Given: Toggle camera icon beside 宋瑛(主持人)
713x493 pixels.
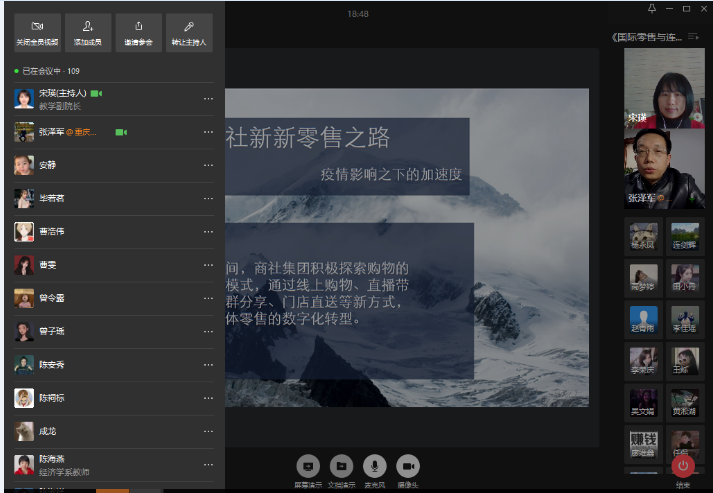Looking at the screenshot, I should [x=96, y=93].
